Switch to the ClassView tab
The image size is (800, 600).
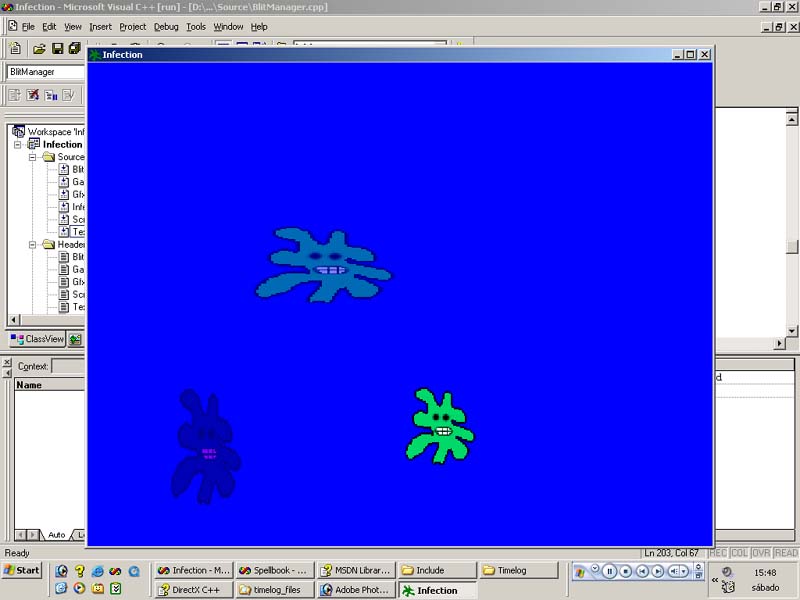pyautogui.click(x=38, y=339)
